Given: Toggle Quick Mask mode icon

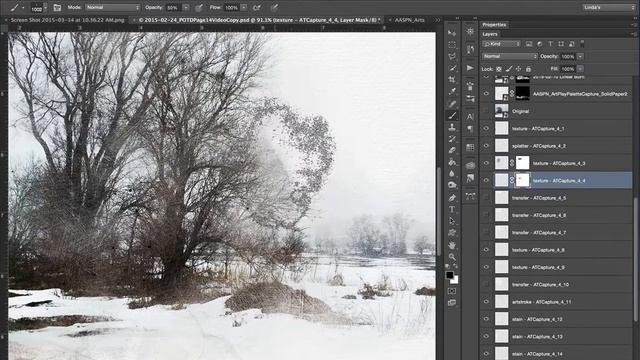Looking at the screenshot, I should click(x=452, y=291).
